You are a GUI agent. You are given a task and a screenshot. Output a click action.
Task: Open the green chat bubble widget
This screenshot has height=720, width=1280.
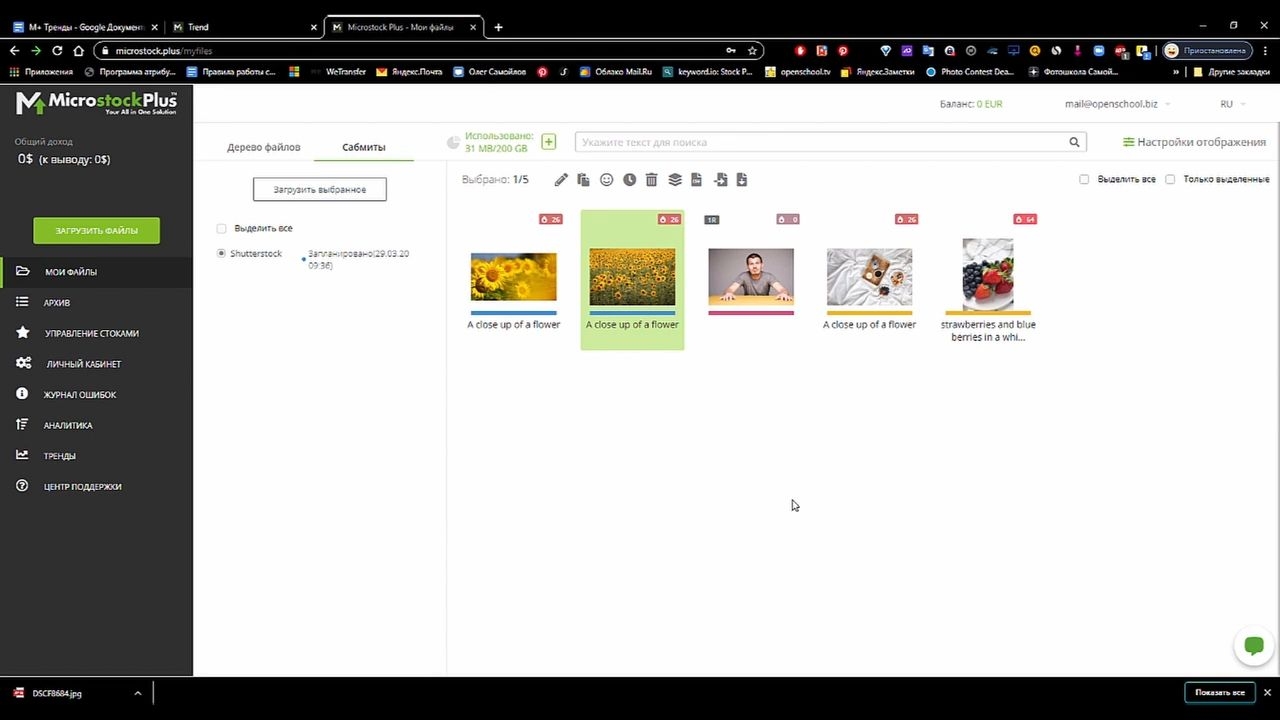1253,645
